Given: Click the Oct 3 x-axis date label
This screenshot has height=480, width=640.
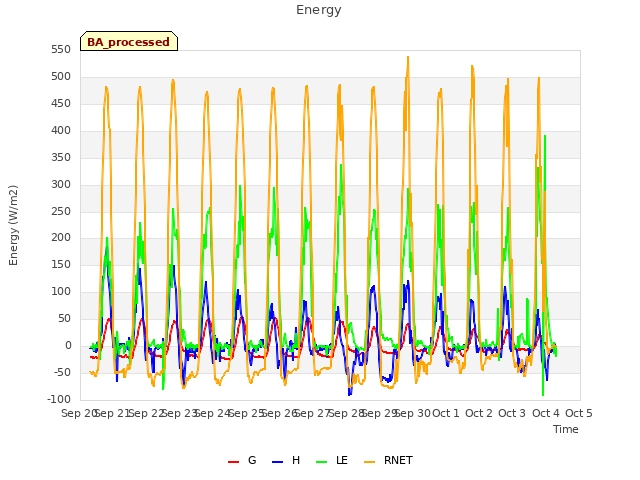Looking at the screenshot, I should 512,413.
